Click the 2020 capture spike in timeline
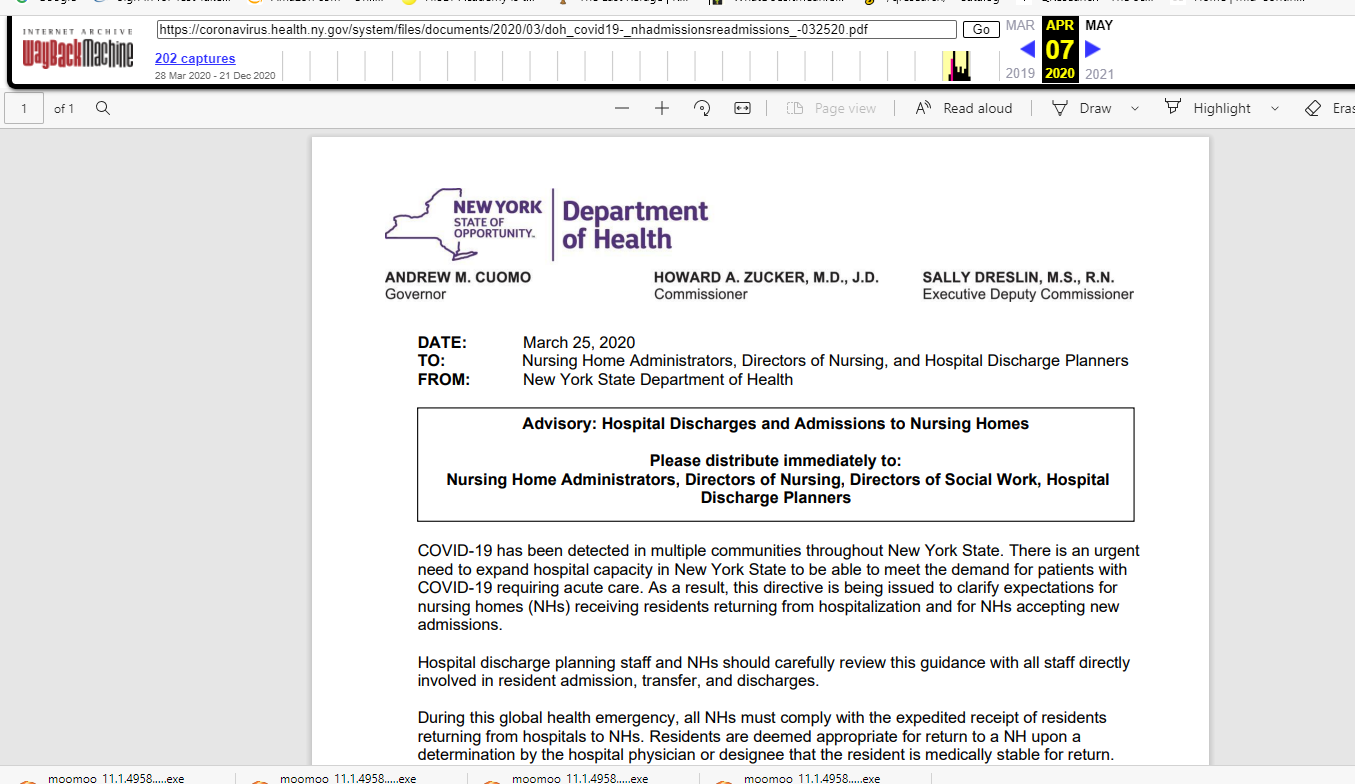1355x784 pixels. pos(957,67)
